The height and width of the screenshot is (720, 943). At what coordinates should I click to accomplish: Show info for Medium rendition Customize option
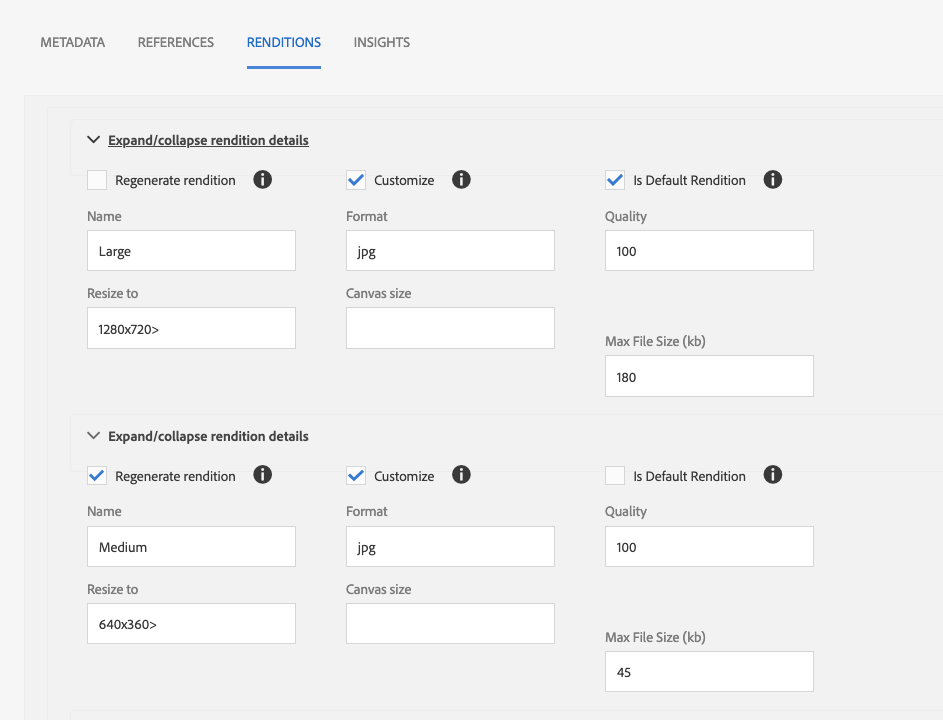[x=461, y=475]
